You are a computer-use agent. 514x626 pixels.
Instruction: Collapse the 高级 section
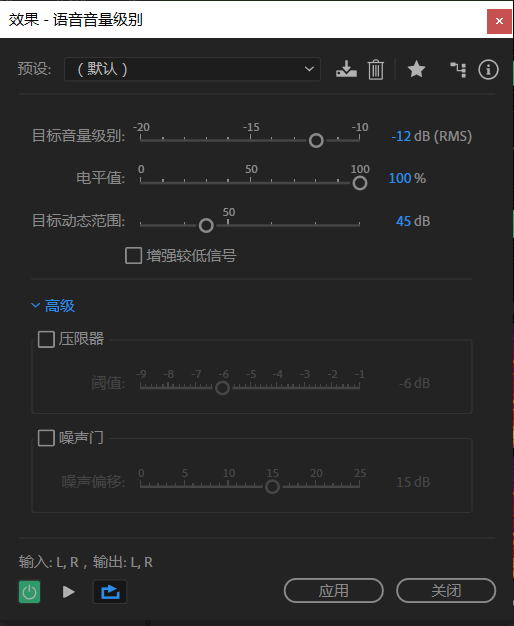[53, 306]
